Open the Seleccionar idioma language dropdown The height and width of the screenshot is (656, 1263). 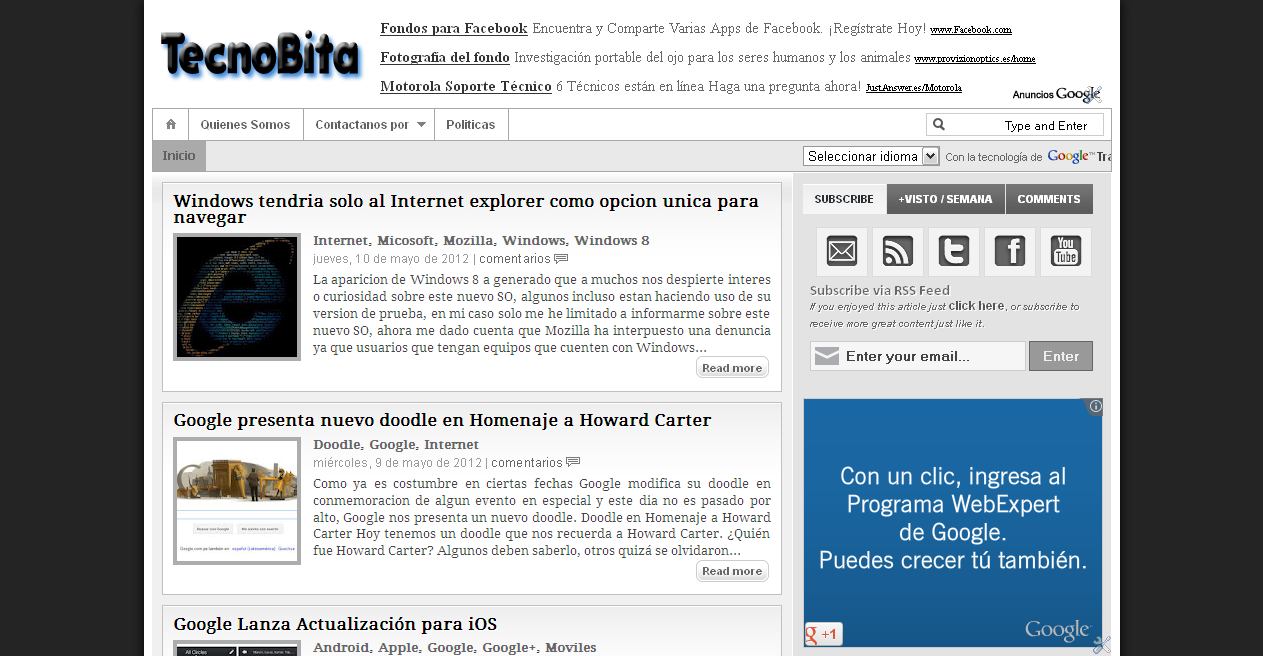871,156
